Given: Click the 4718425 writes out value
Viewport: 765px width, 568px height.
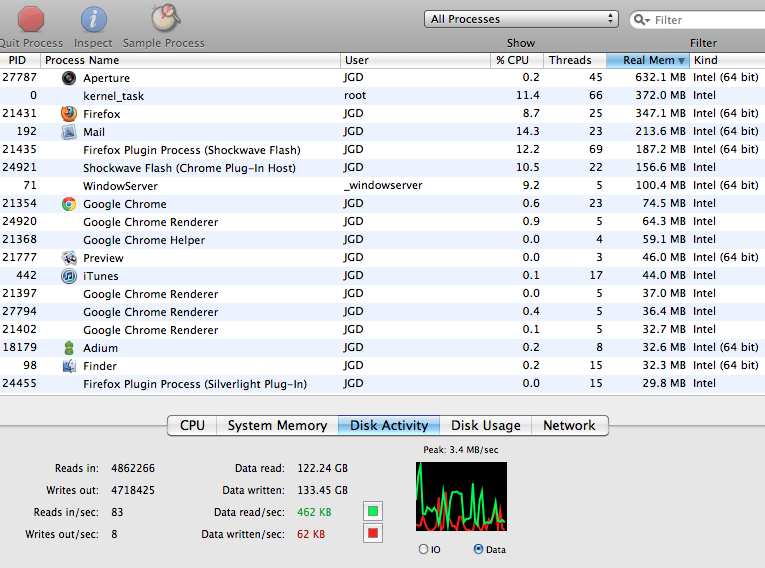Looking at the screenshot, I should click(133, 490).
